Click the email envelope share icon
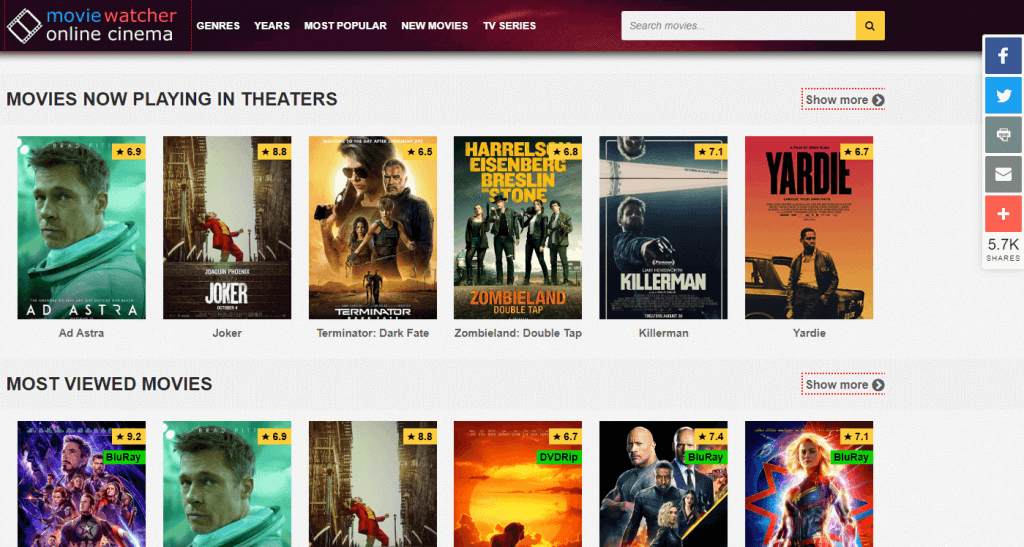1024x547 pixels. click(1003, 174)
